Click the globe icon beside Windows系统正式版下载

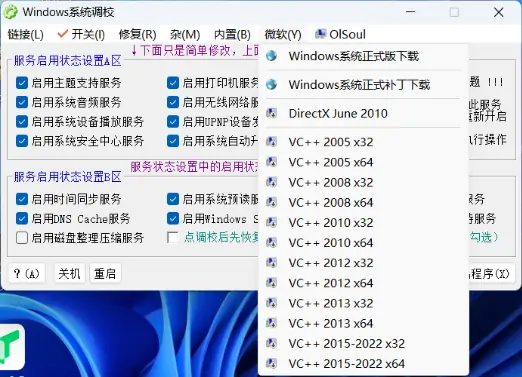tap(271, 56)
